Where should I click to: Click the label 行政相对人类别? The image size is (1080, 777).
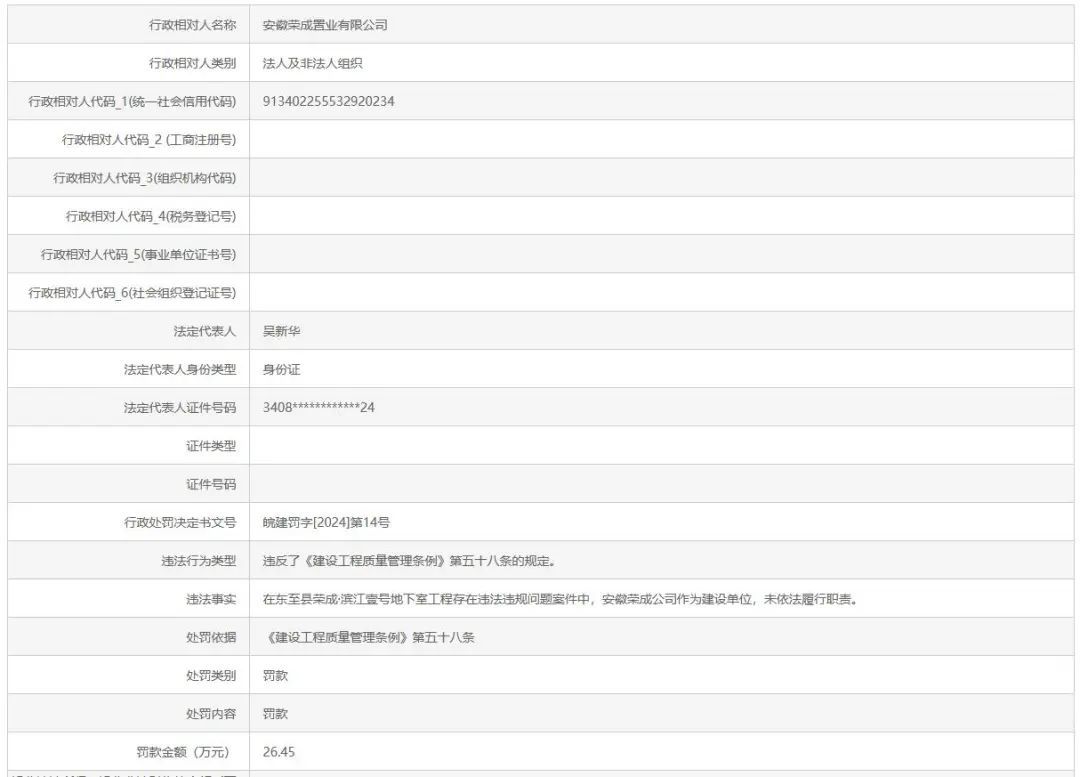point(192,63)
